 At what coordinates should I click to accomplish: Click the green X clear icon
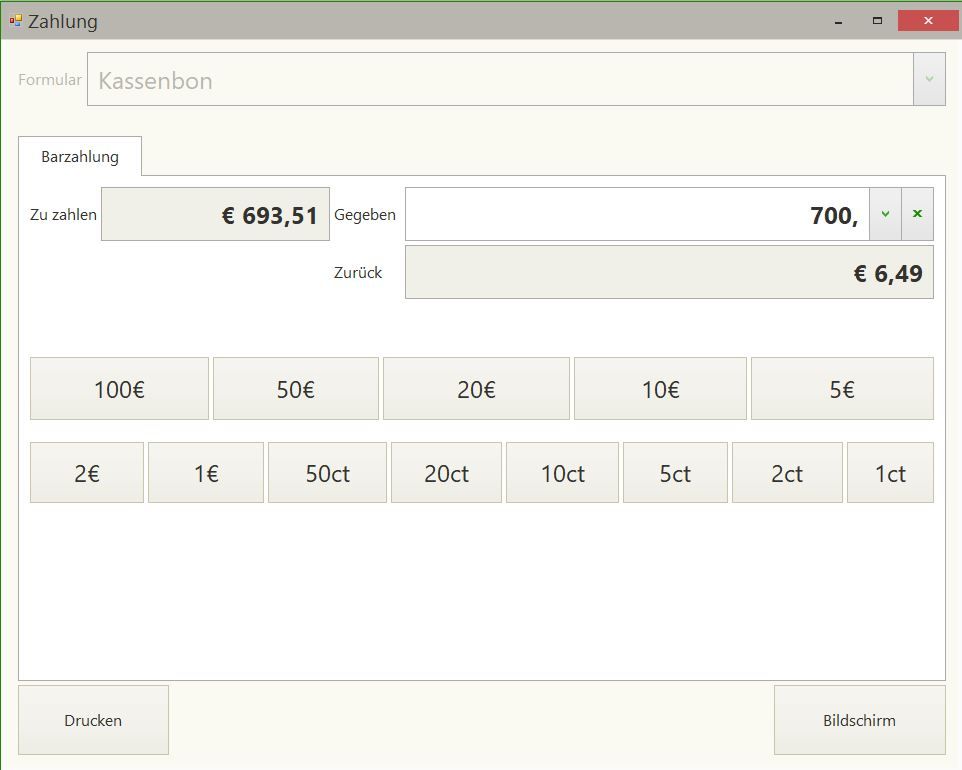coord(917,214)
